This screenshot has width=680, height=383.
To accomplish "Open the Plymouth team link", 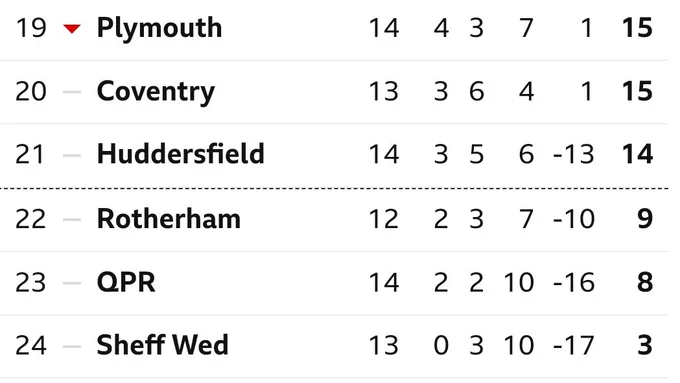I will (x=160, y=29).
